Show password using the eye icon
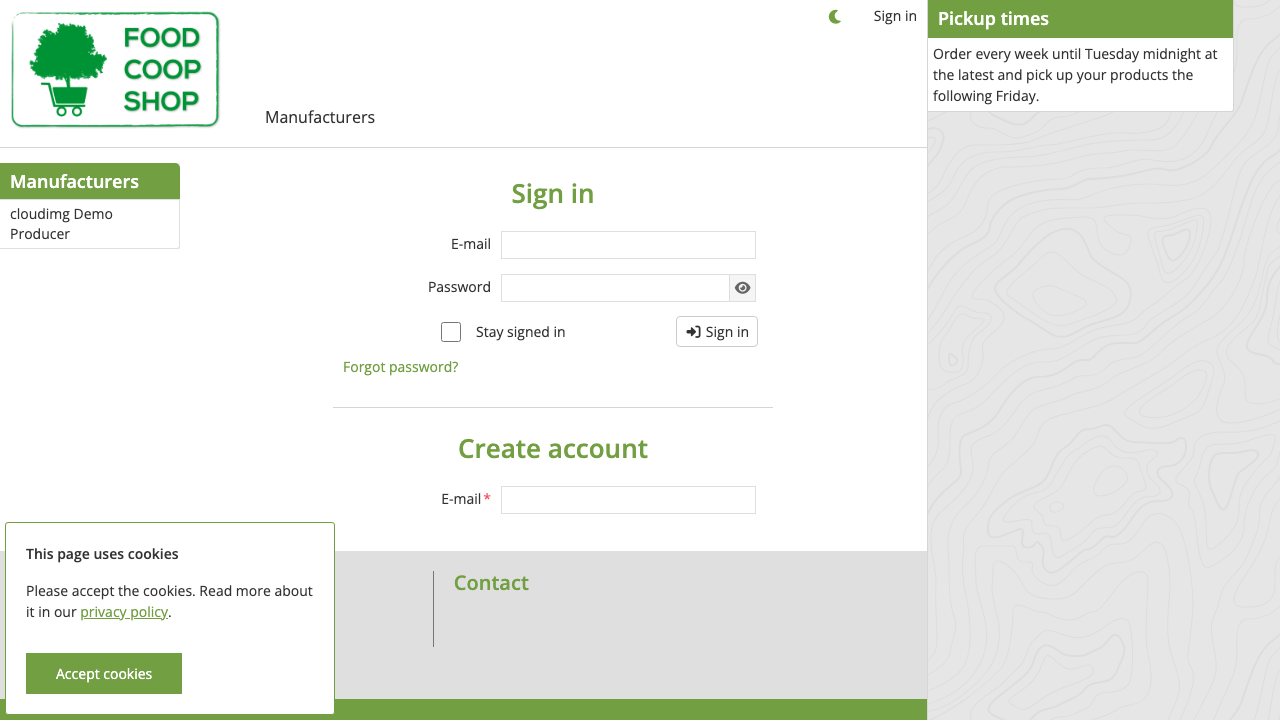Image resolution: width=1280 pixels, height=720 pixels. click(x=742, y=288)
